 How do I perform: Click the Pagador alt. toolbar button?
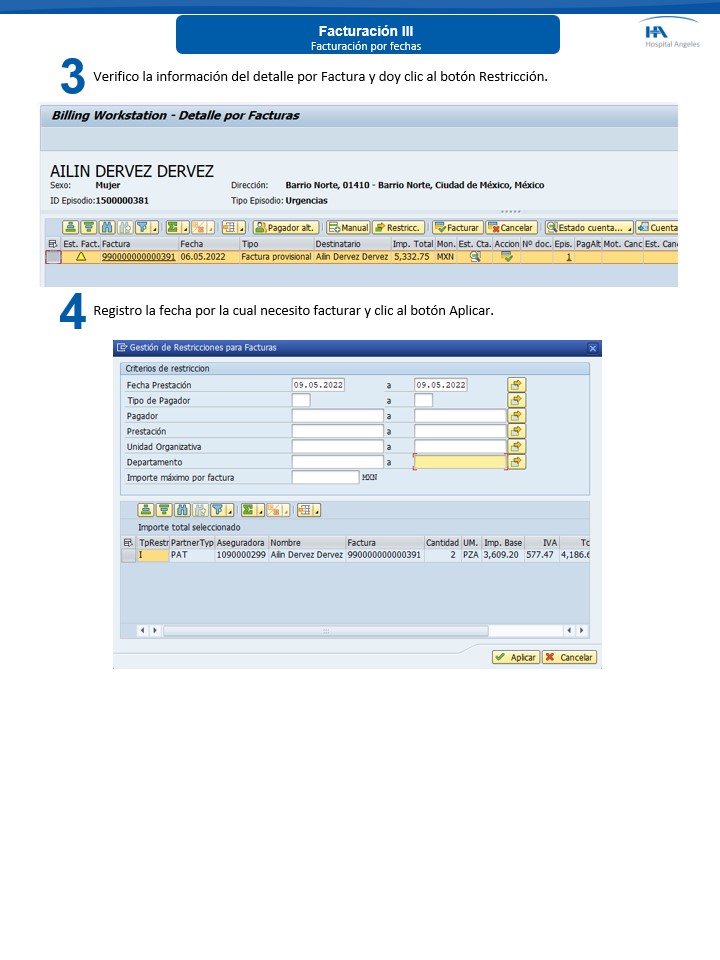click(286, 227)
